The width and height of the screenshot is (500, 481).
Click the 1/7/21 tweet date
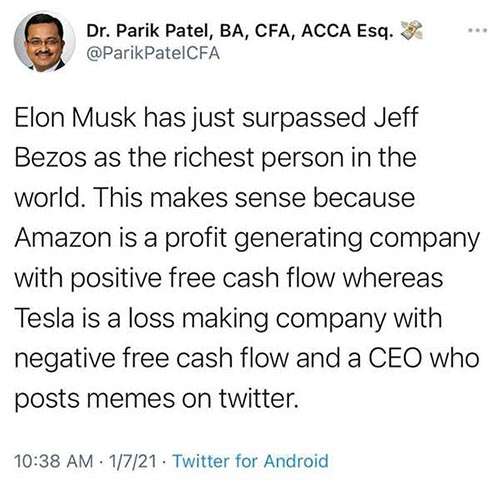(x=132, y=461)
